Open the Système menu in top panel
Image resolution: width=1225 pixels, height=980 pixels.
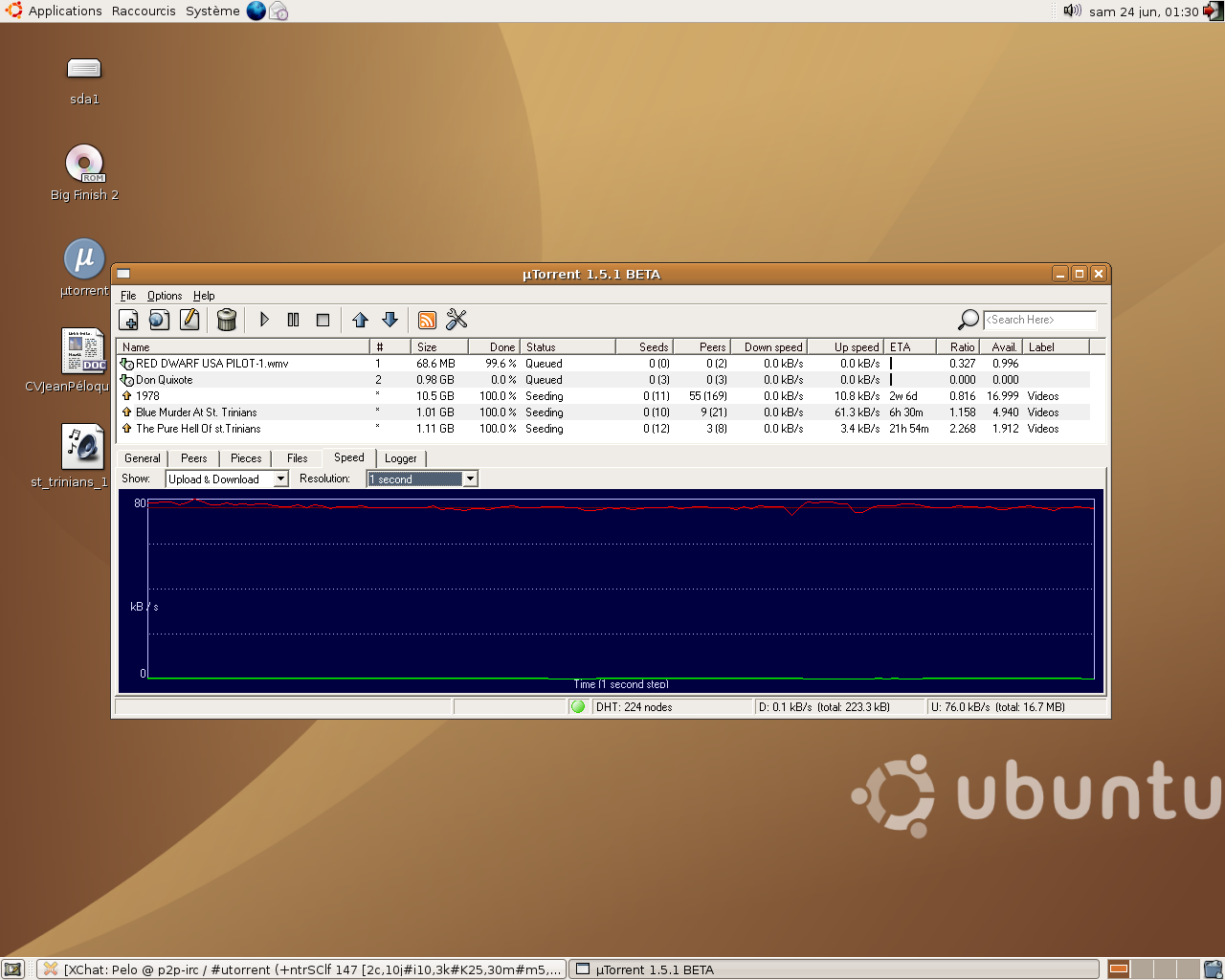tap(212, 11)
